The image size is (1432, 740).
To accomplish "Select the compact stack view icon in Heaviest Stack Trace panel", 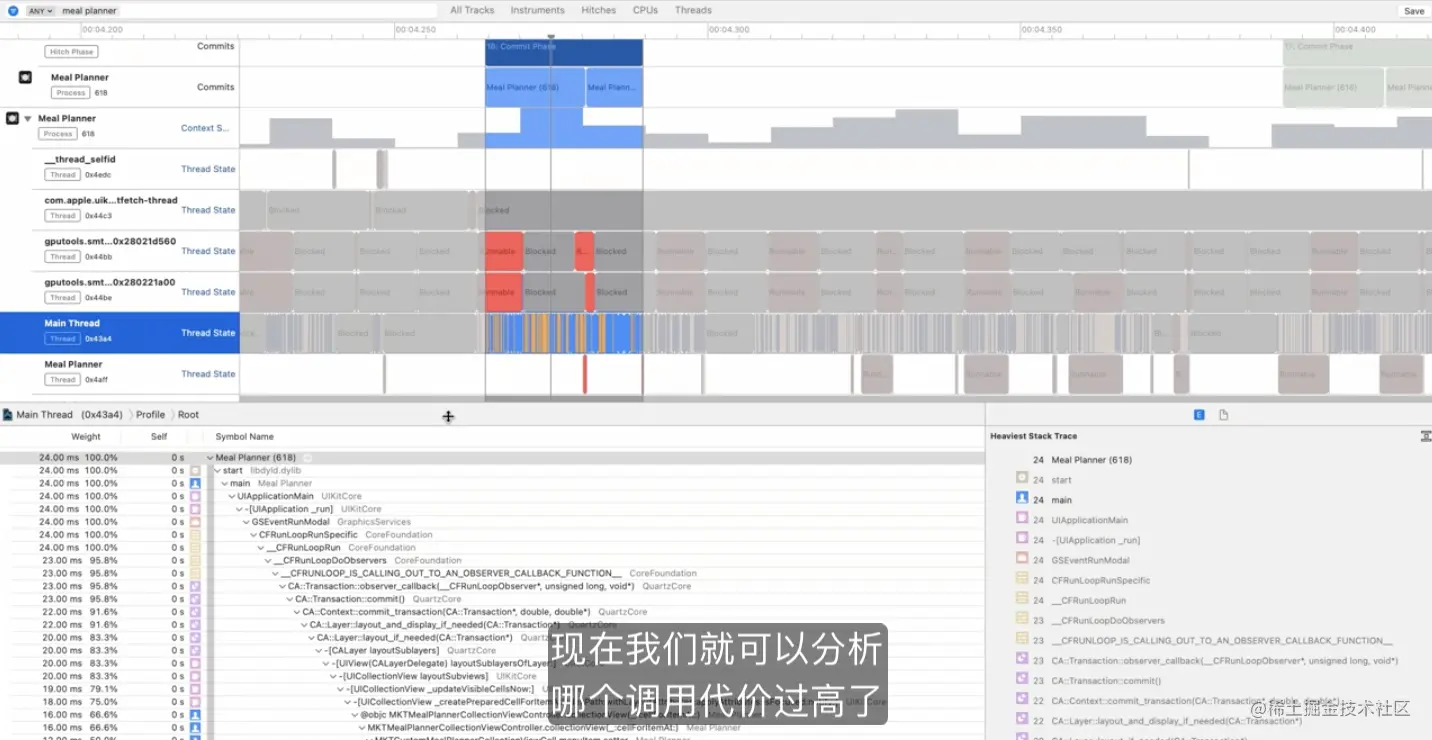I will point(1199,414).
